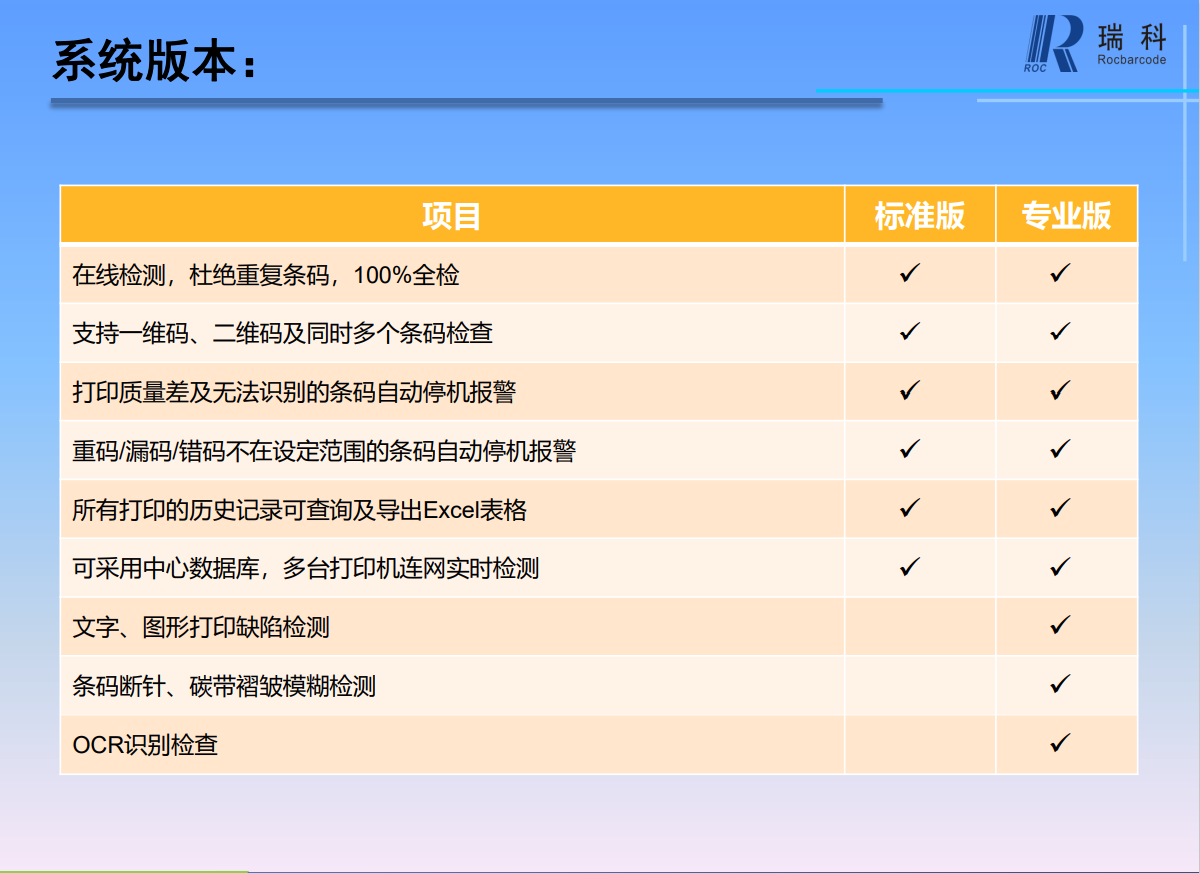Image resolution: width=1200 pixels, height=873 pixels.
Task: Click the 标准版 column header
Action: (x=919, y=215)
